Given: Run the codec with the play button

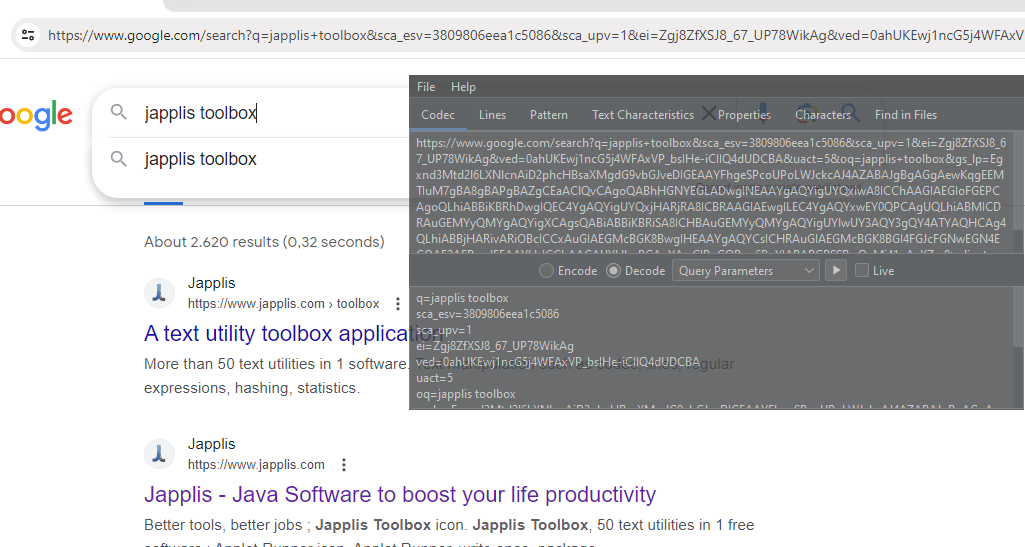Looking at the screenshot, I should pos(836,270).
